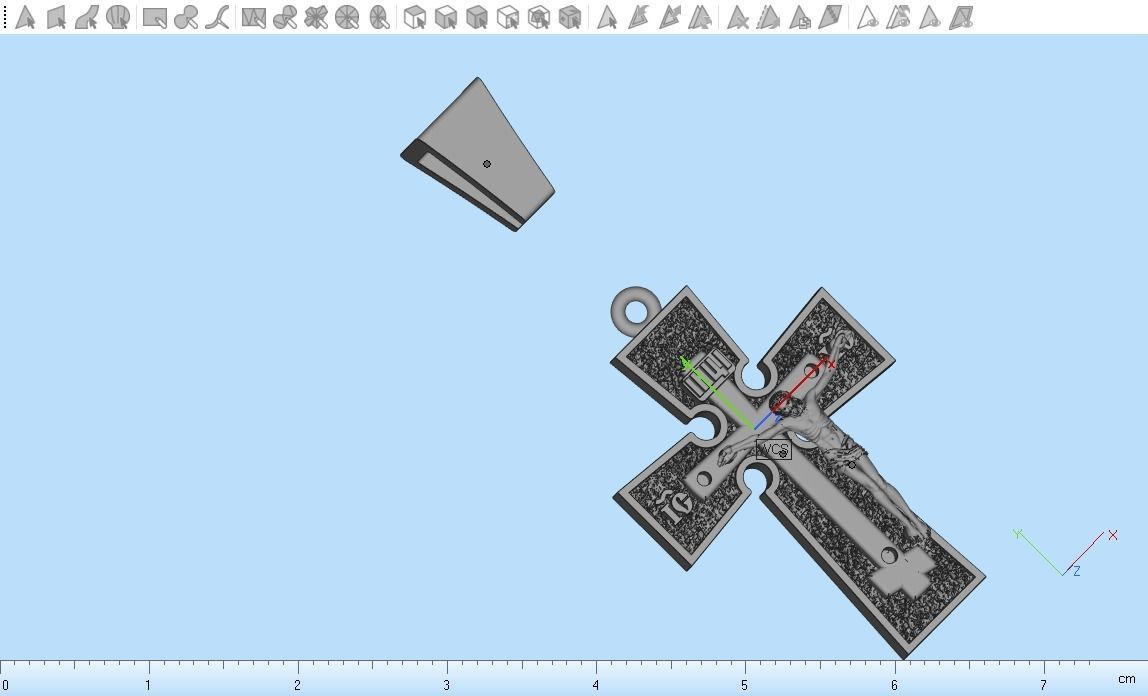Screen dimensions: 1148x696
Task: Click the first triangle-with-eye visibility icon
Action: click(867, 17)
